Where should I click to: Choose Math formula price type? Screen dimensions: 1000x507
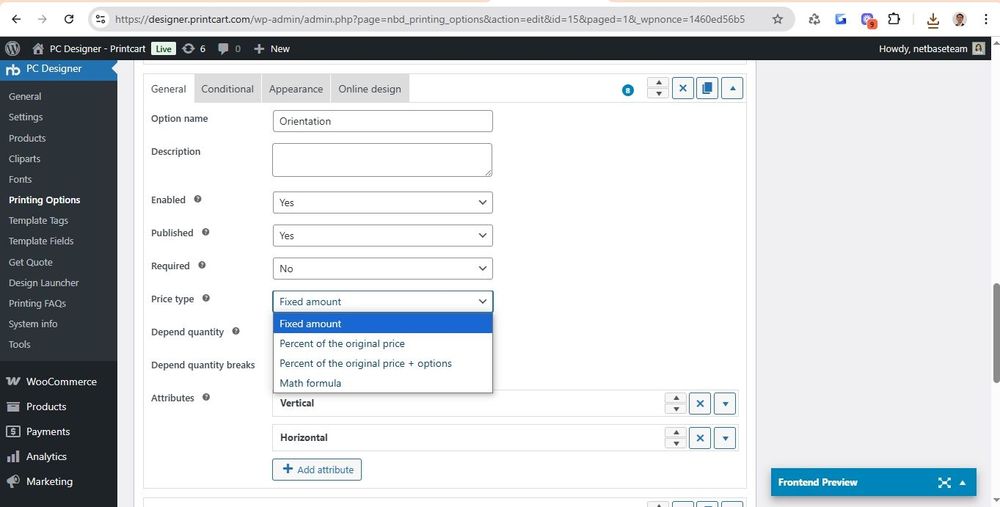(x=310, y=383)
